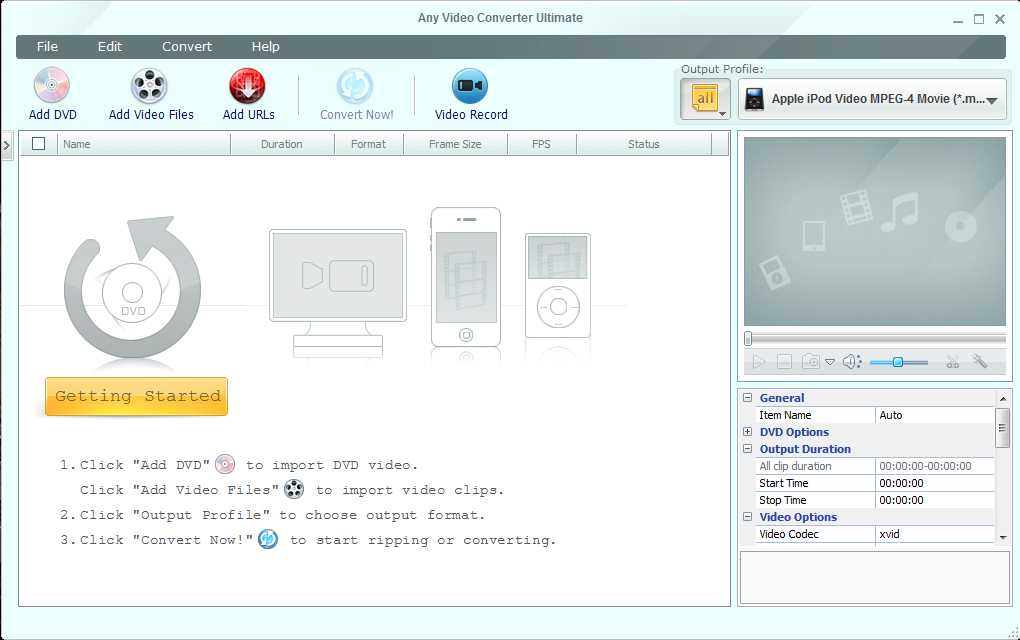
Task: Collapse the Output Duration section
Action: click(x=747, y=449)
